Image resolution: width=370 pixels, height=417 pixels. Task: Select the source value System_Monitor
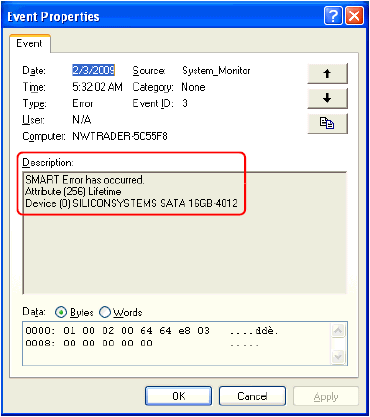pyautogui.click(x=216, y=70)
